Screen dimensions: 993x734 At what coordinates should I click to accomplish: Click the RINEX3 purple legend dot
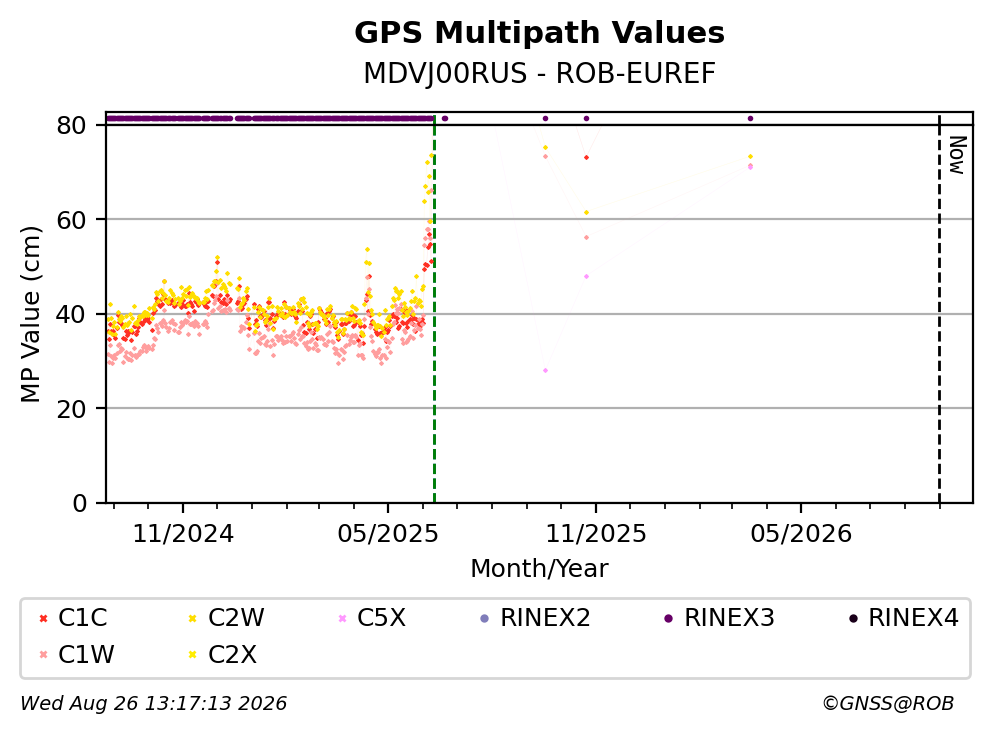click(669, 618)
